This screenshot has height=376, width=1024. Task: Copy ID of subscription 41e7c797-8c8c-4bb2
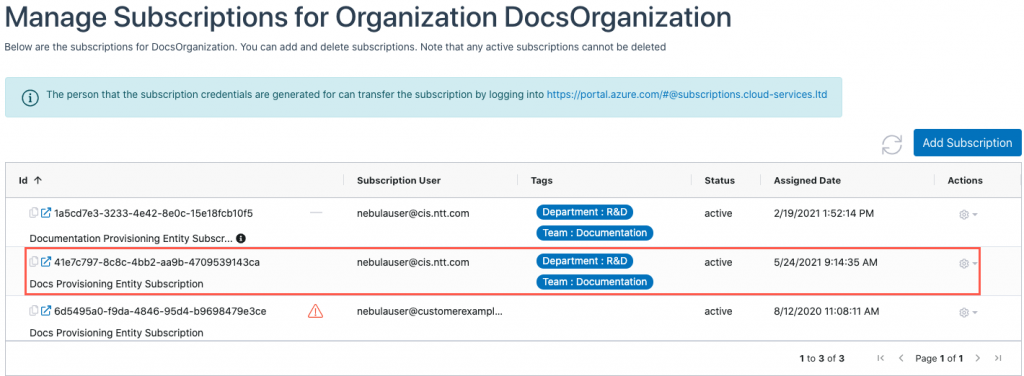33,262
